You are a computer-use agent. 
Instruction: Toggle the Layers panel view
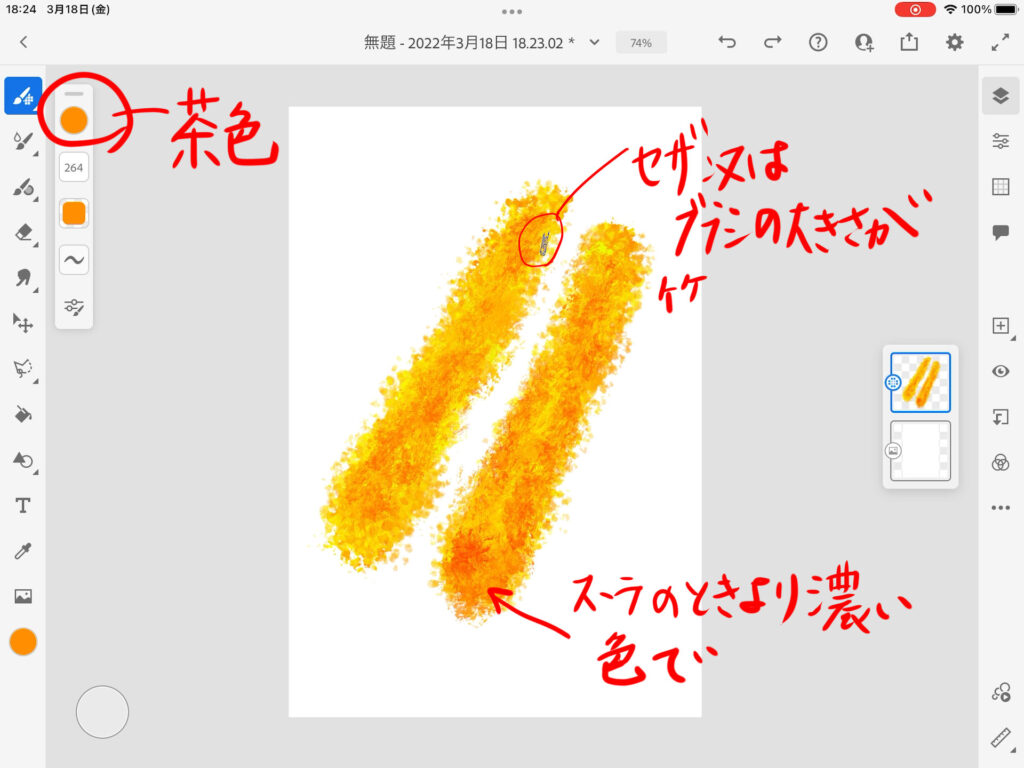tap(1000, 95)
